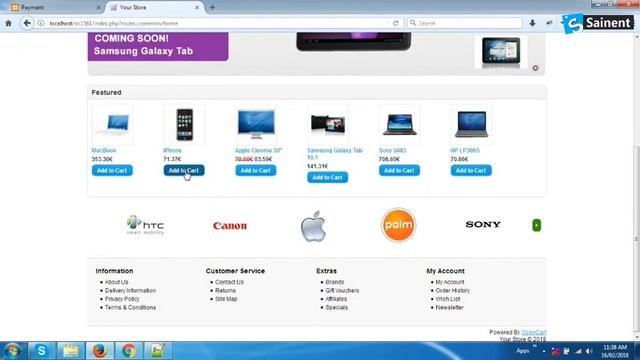
Task: Add HP LP3065 to cart
Action: pyautogui.click(x=471, y=170)
